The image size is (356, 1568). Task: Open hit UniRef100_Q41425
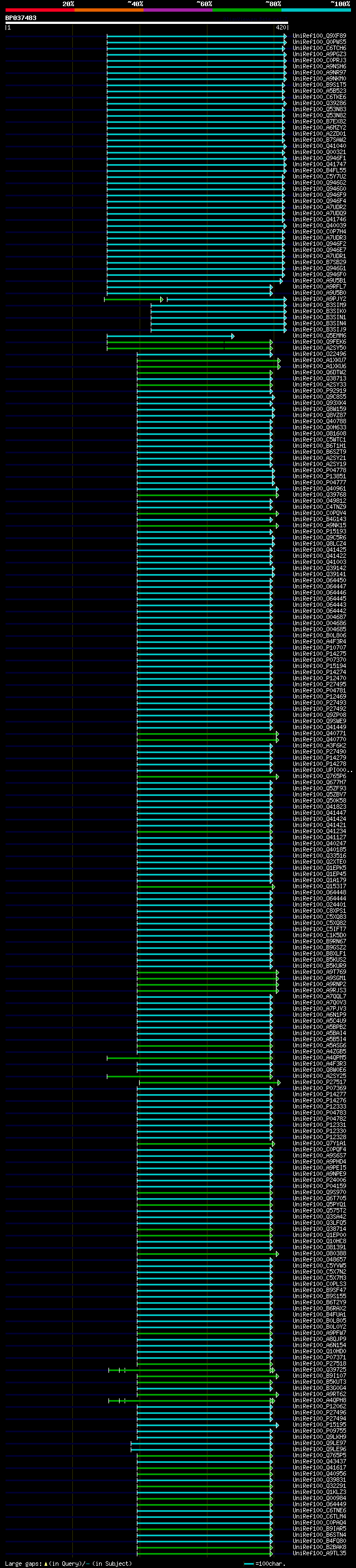click(x=319, y=550)
